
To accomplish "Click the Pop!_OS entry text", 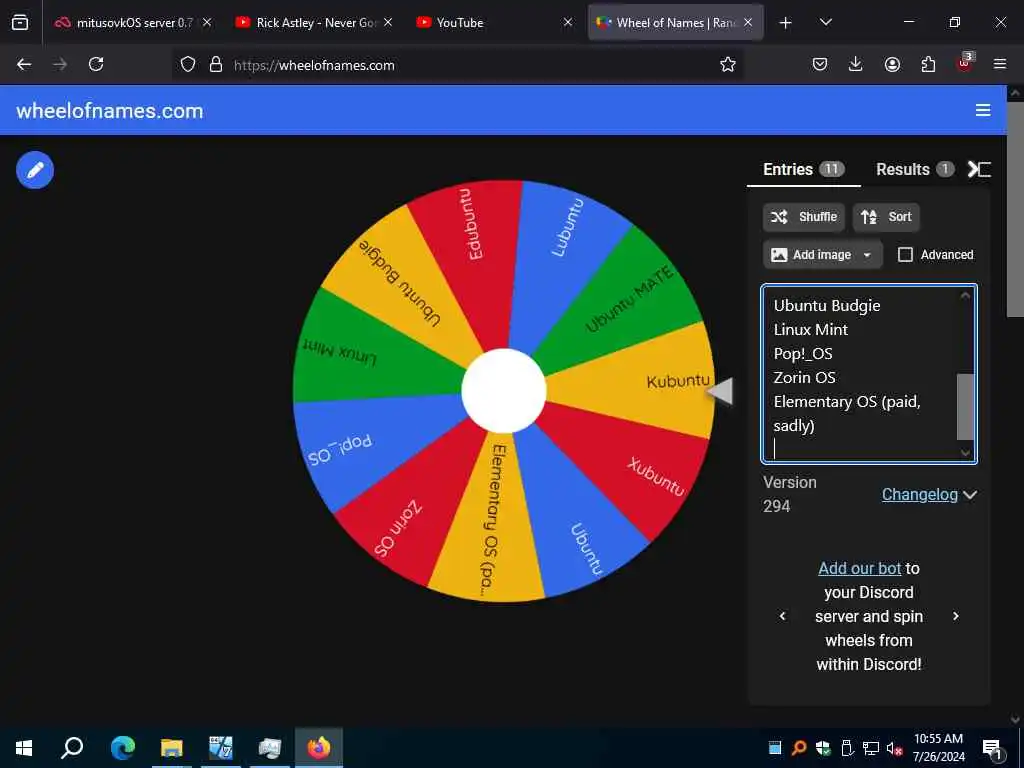I will click(x=803, y=353).
